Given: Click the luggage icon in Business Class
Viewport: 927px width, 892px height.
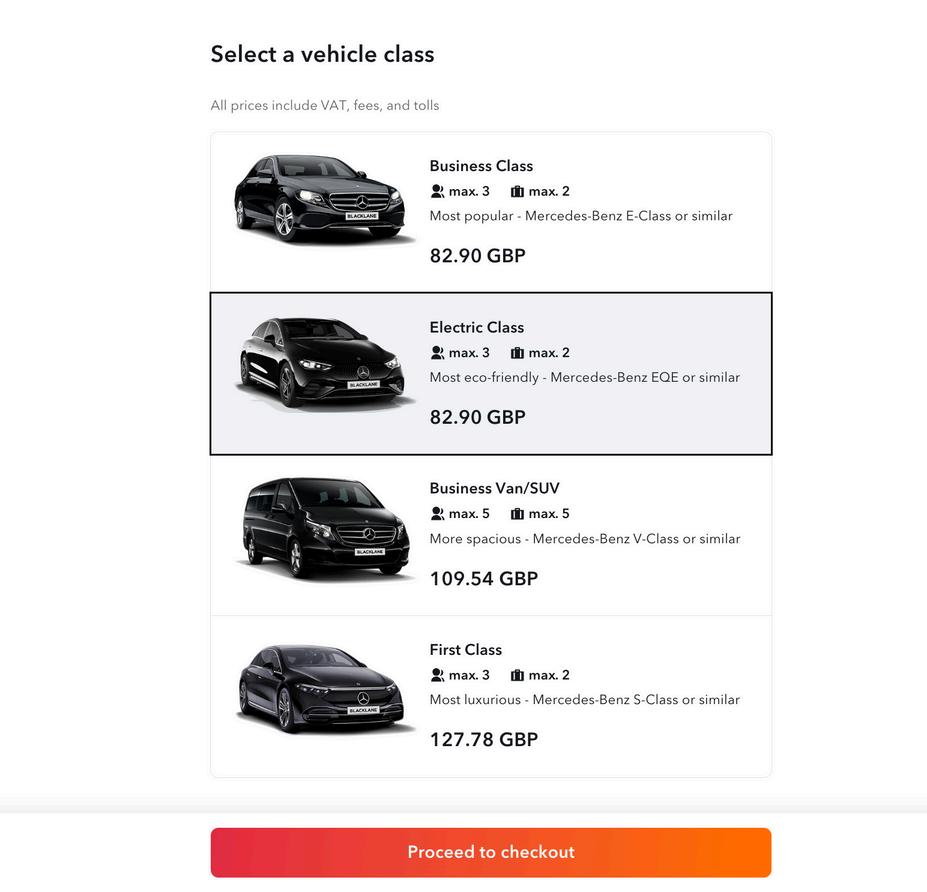Looking at the screenshot, I should coord(517,191).
